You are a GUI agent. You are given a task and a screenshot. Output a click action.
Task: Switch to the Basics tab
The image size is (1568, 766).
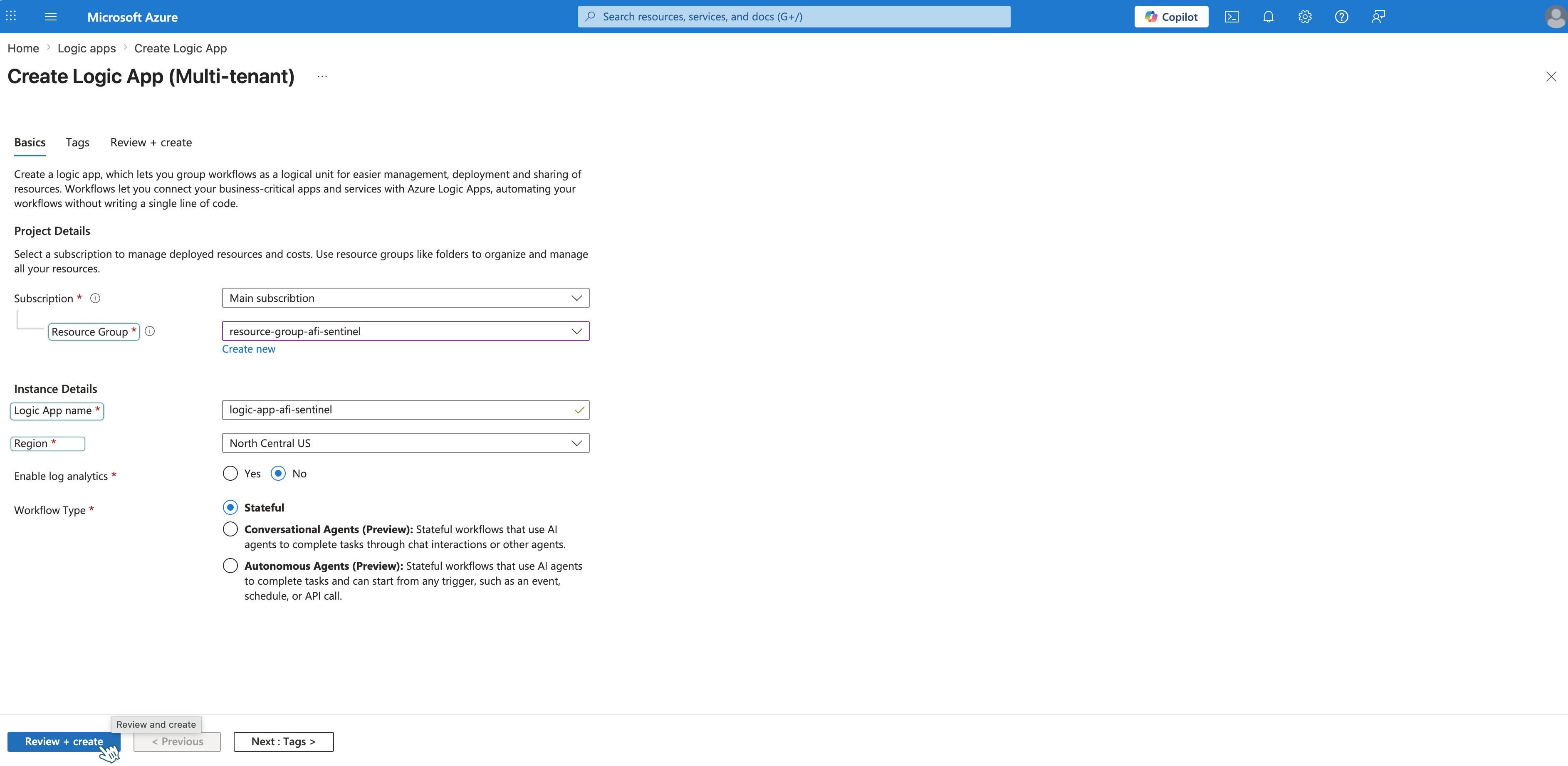[30, 142]
